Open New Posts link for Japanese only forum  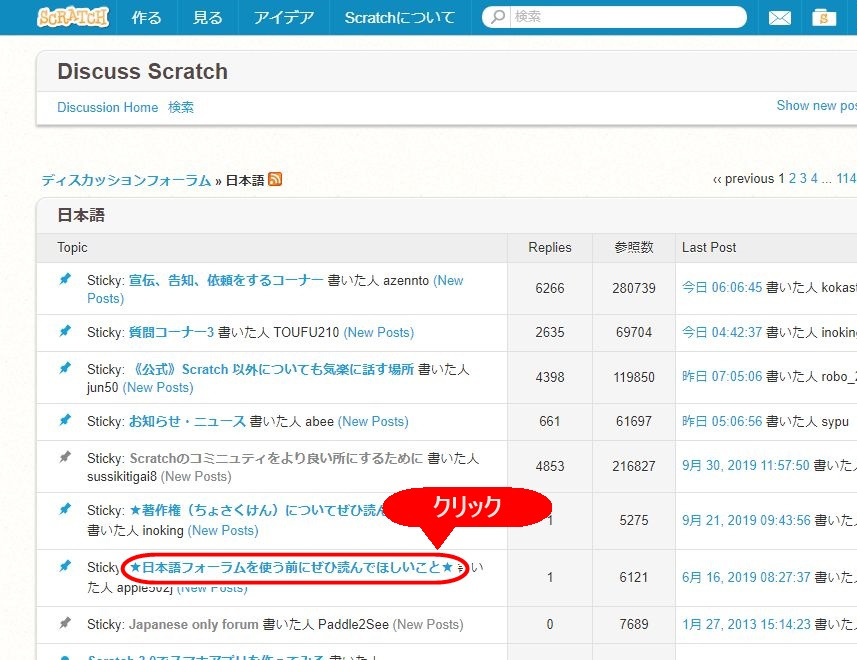[x=428, y=624]
